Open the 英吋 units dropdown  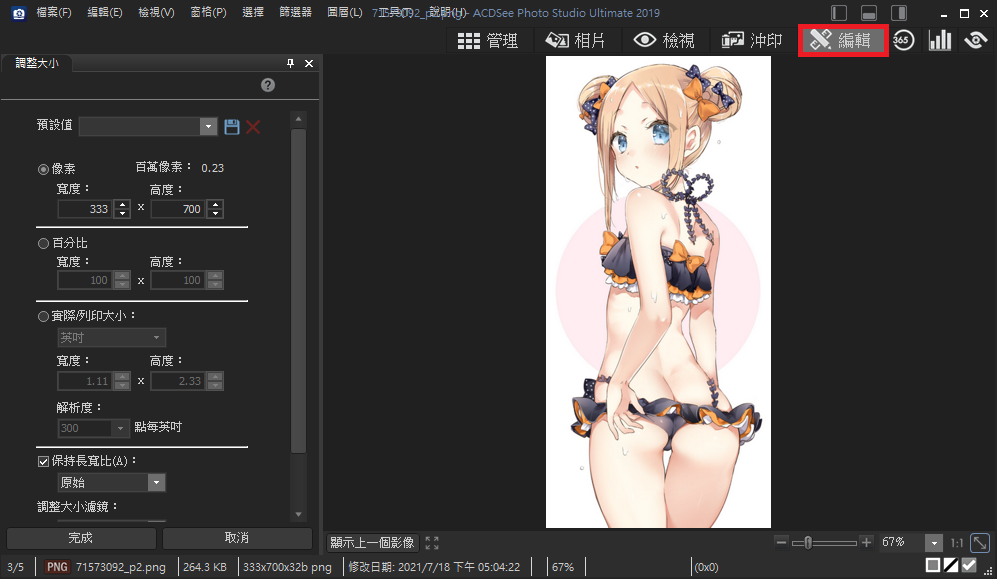coord(111,337)
